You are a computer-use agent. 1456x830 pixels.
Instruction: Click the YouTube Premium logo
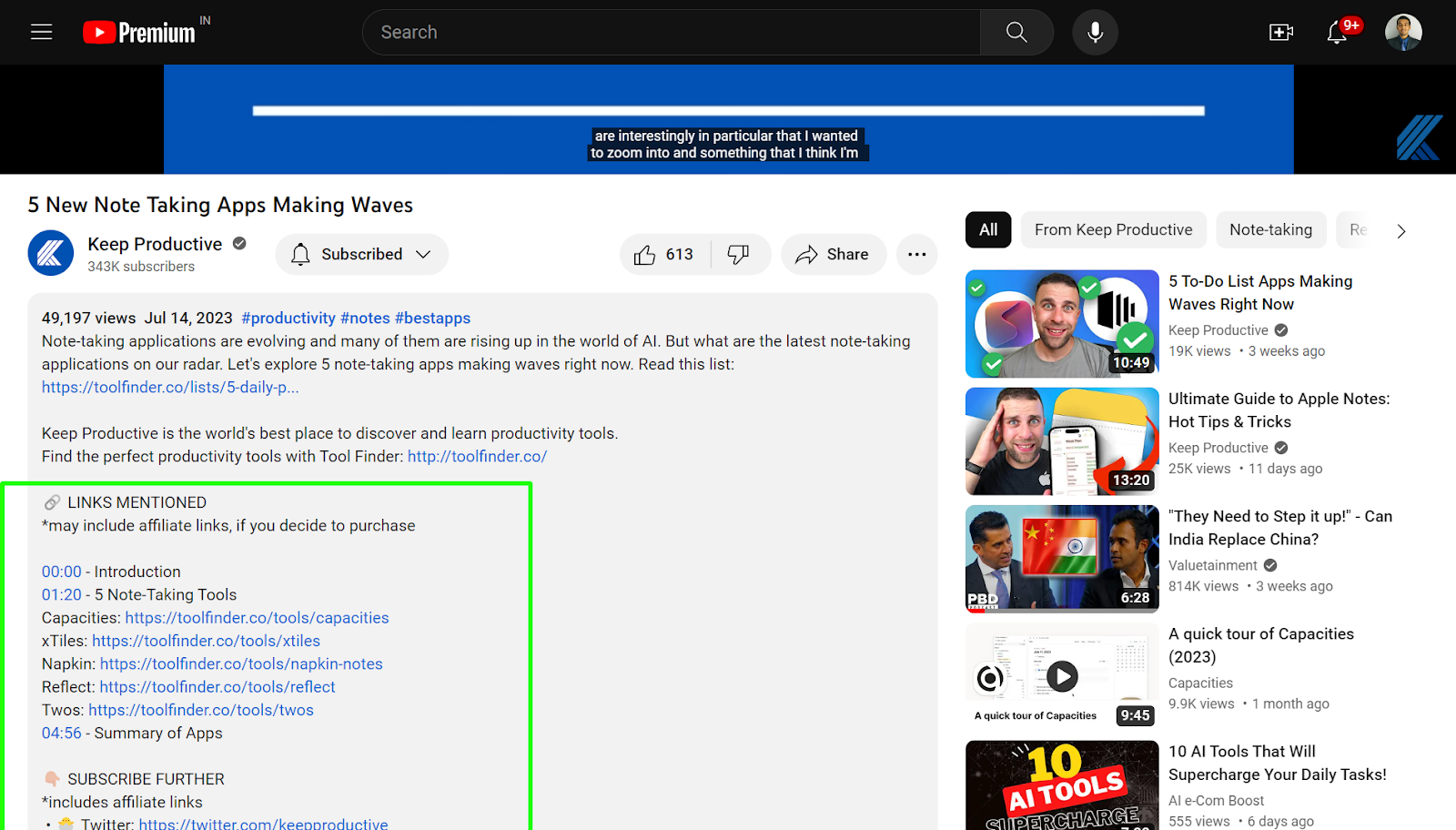point(139,33)
